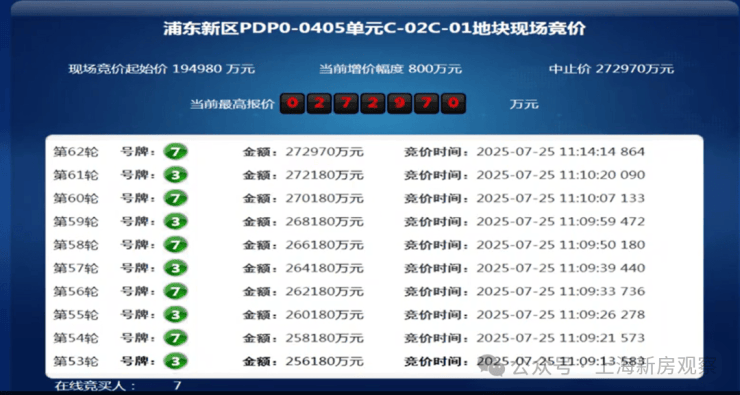Image resolution: width=740 pixels, height=395 pixels.
Task: Click the first digit of the highest bid counter
Action: coord(293,103)
